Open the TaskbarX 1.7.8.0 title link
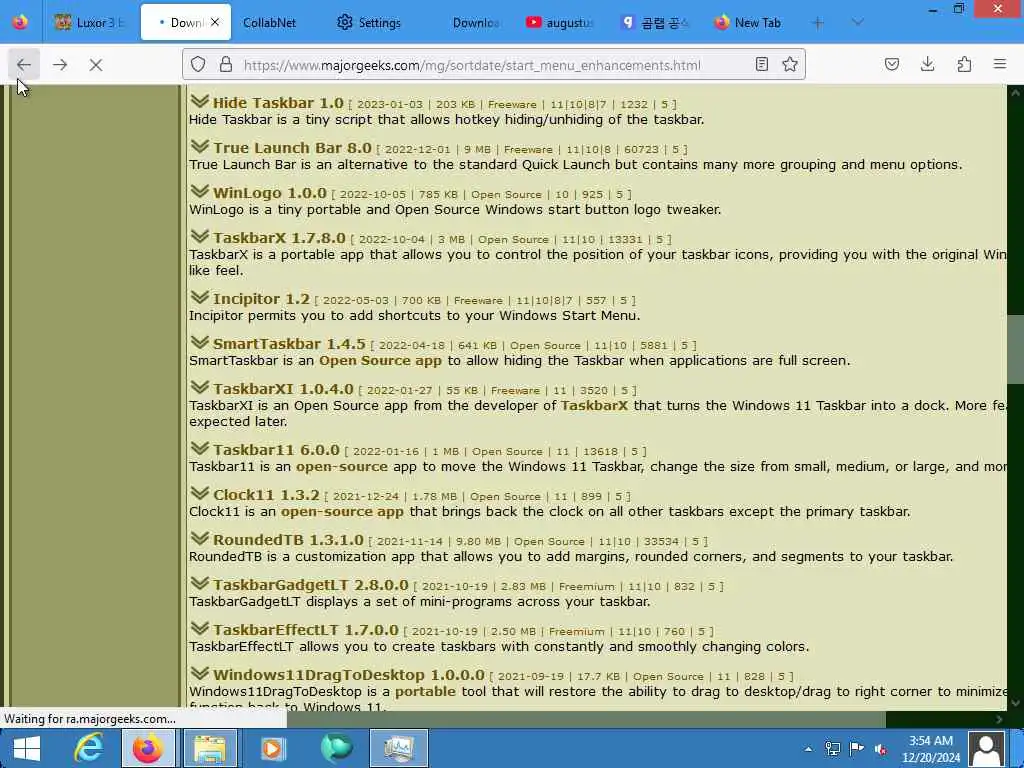 click(279, 238)
